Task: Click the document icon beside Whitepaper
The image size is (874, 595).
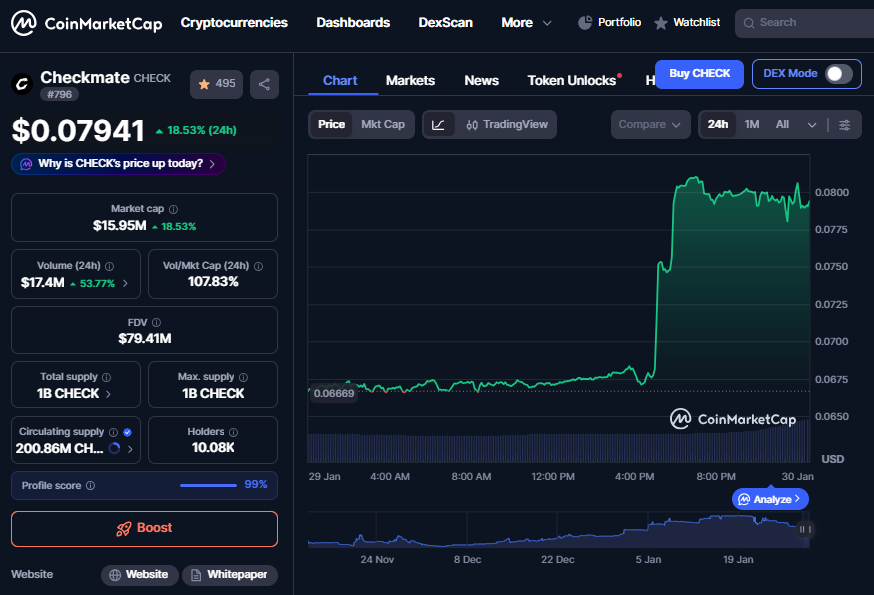Action: (x=196, y=575)
